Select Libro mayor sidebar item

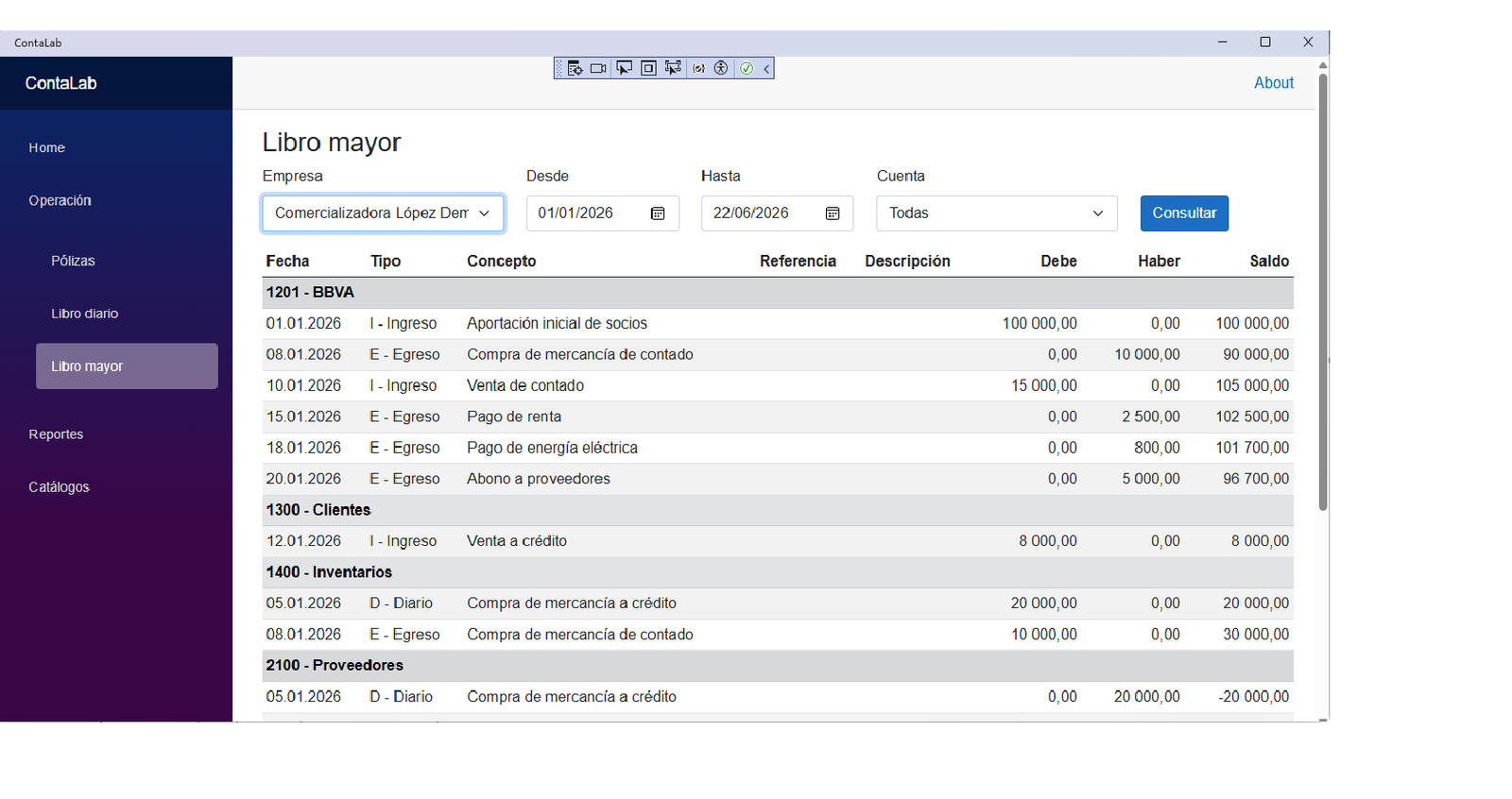127,366
